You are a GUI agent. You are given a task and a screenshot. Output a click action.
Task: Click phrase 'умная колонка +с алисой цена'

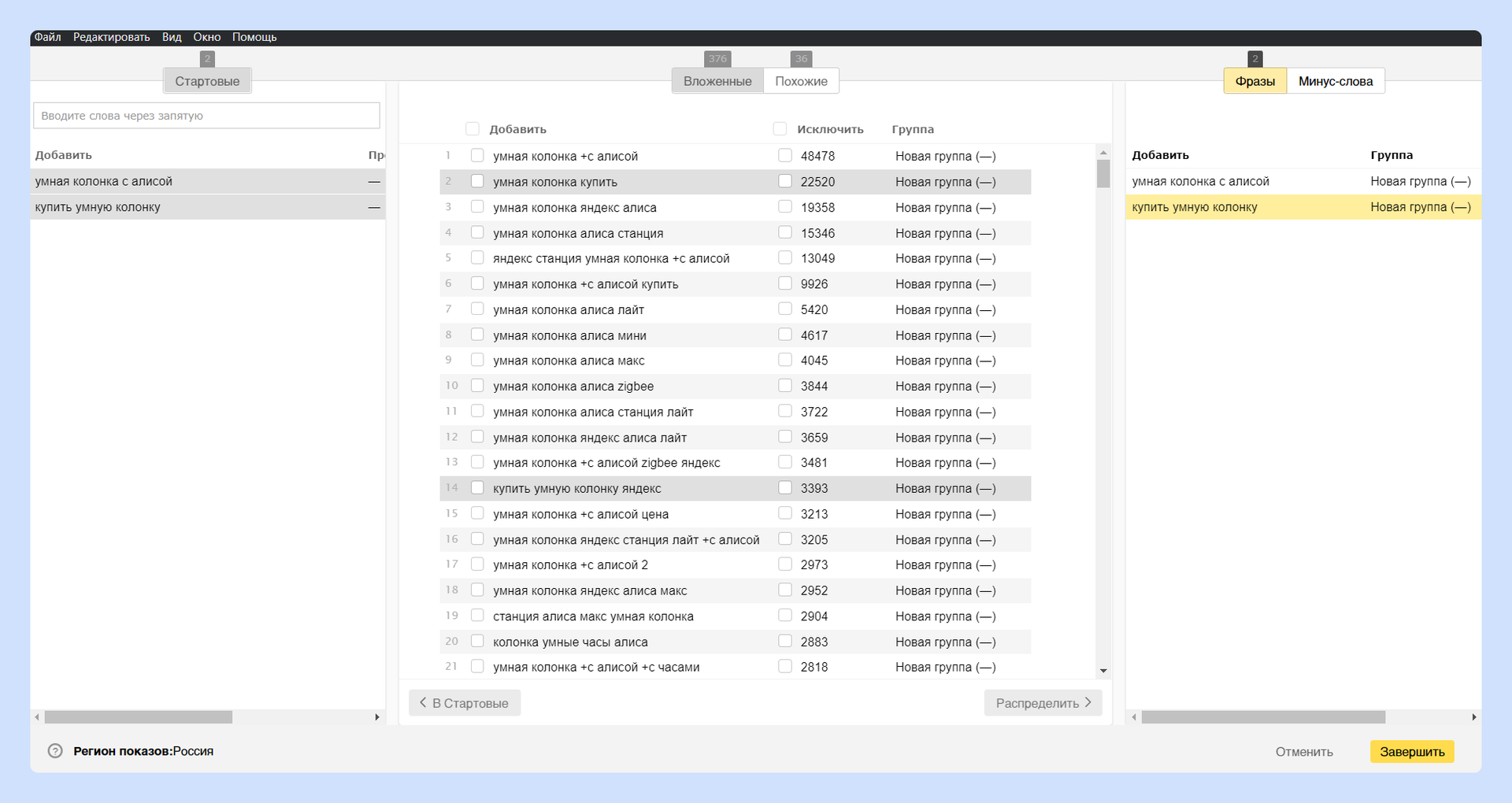[x=580, y=514]
